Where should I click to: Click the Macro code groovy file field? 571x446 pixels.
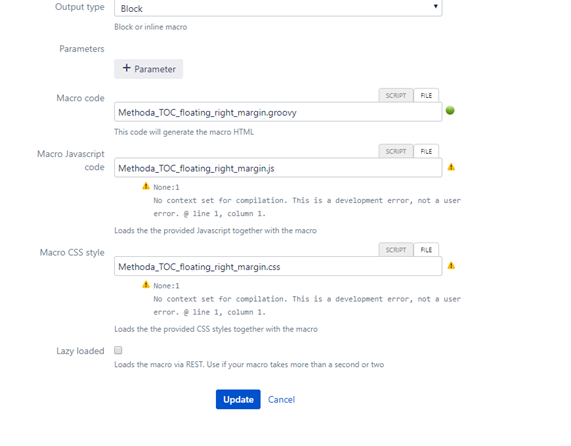(x=278, y=112)
